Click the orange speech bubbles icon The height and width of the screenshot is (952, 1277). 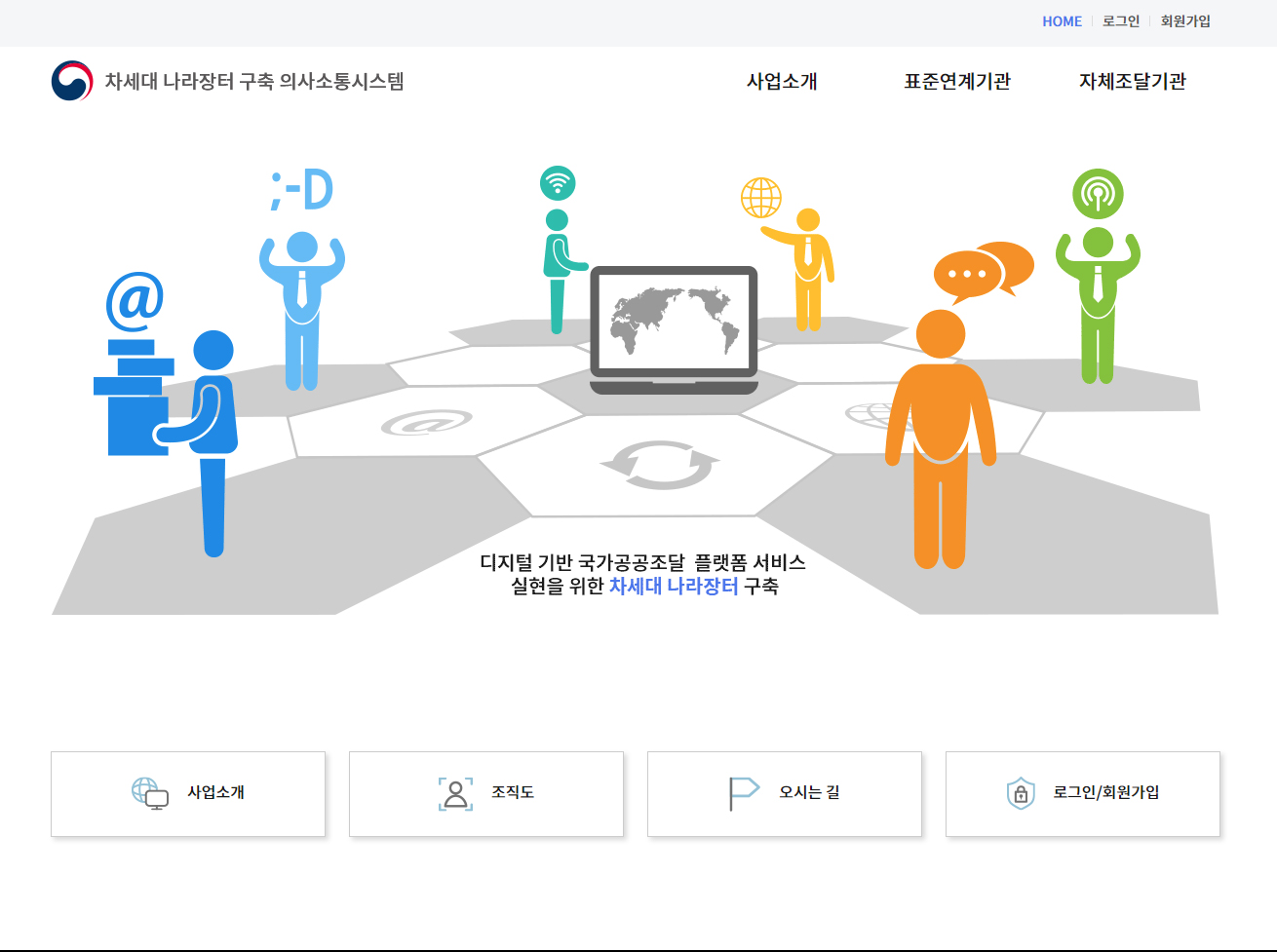(x=983, y=271)
